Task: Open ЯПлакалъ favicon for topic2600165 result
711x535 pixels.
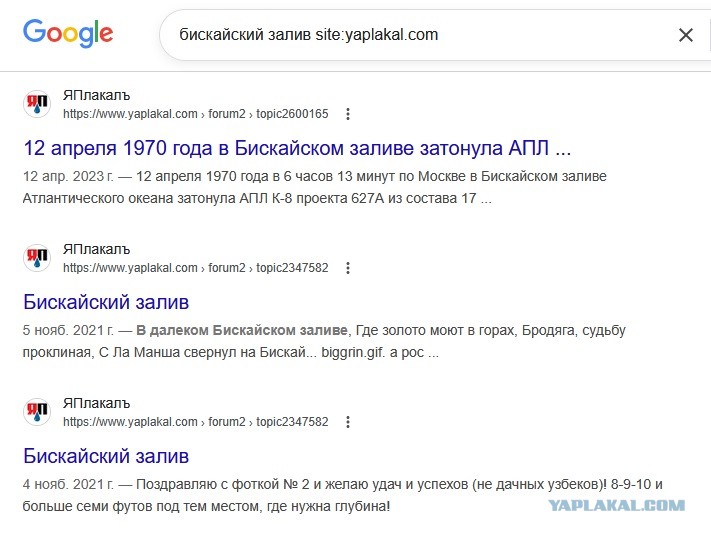Action: [x=37, y=104]
